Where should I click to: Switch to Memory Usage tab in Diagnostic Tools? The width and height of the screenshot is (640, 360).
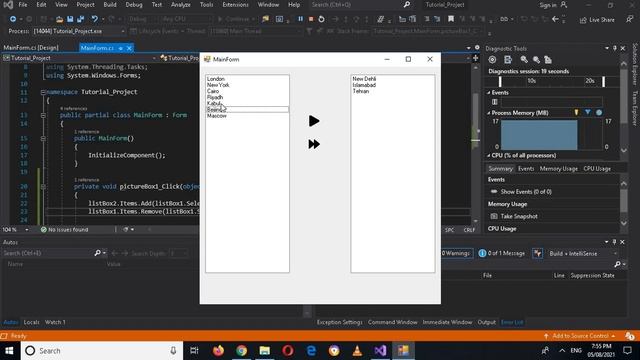(x=558, y=169)
